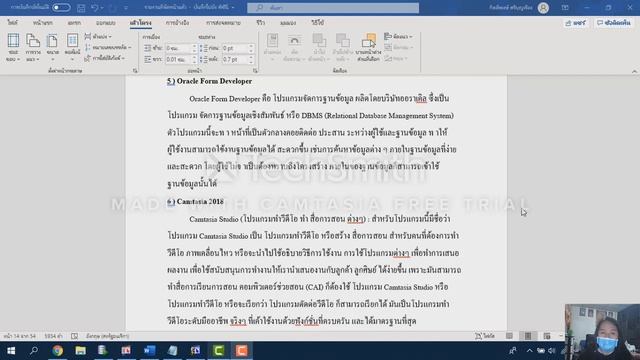640x360 pixels.
Task: Switch to the Mailings ribbon tab
Action: 223,23
